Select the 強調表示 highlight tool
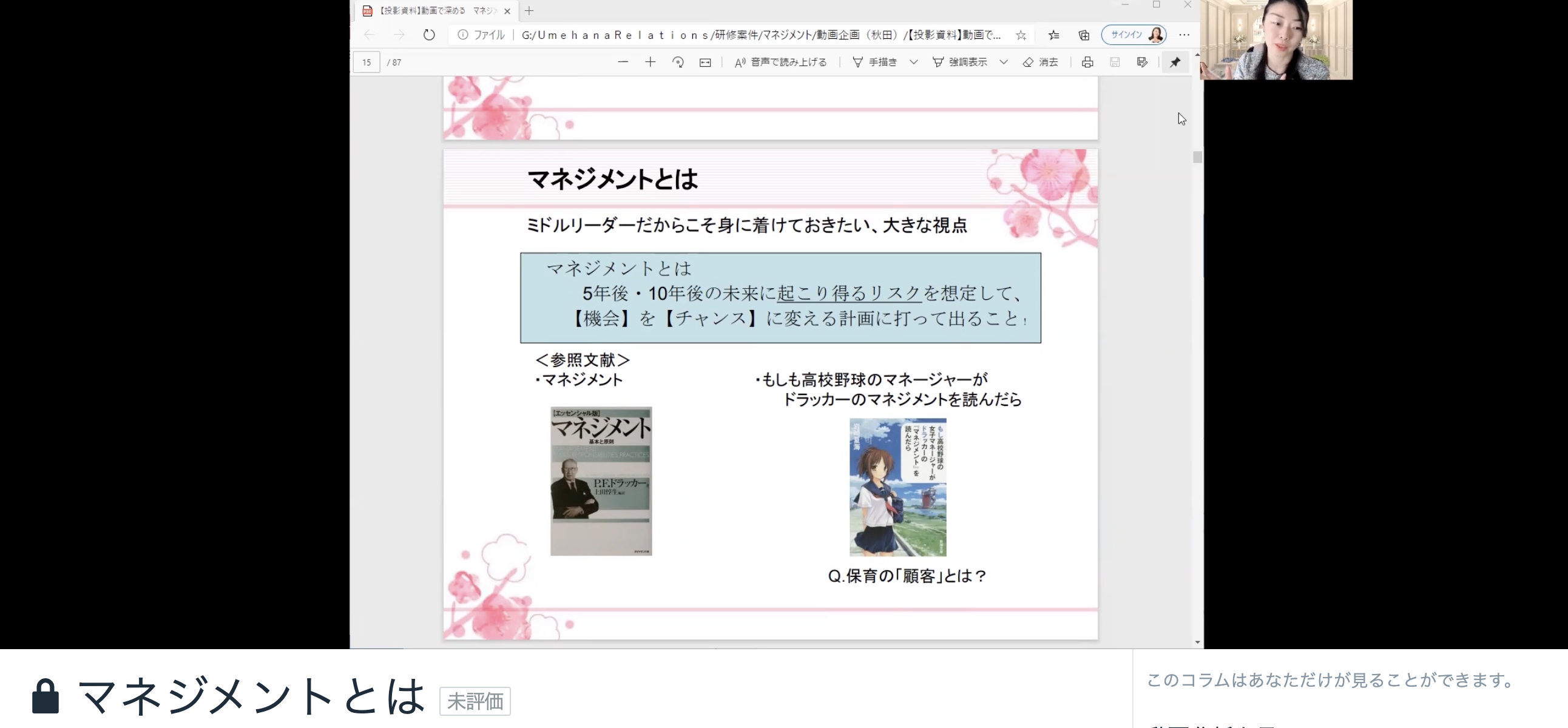The image size is (1568, 728). point(960,62)
